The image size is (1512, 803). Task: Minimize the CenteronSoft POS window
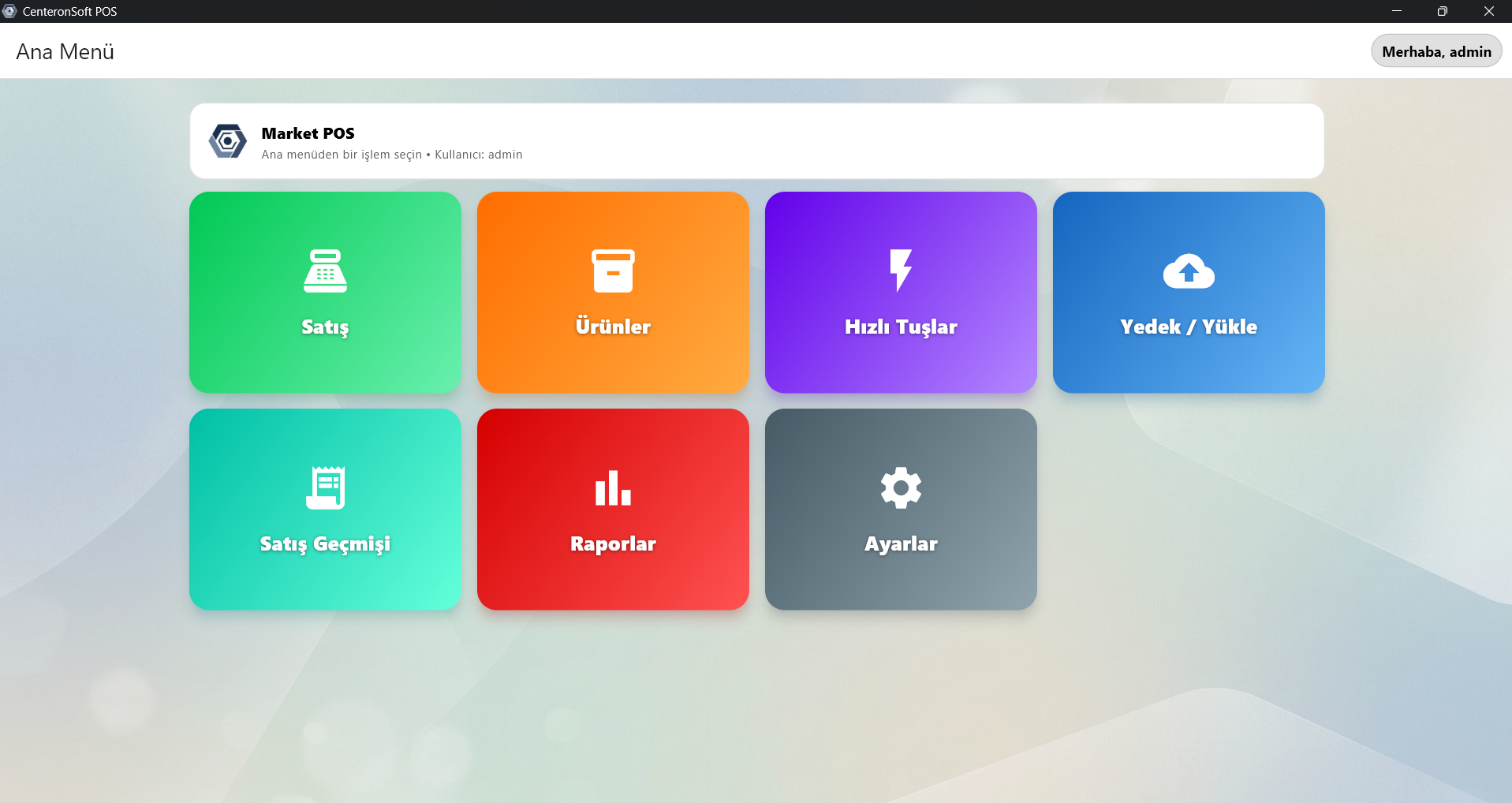point(1396,11)
